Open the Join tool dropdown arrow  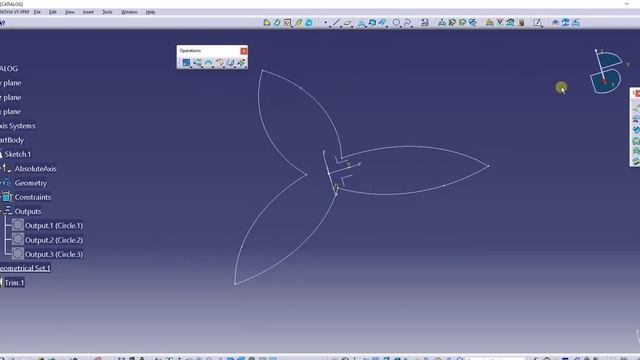191,67
